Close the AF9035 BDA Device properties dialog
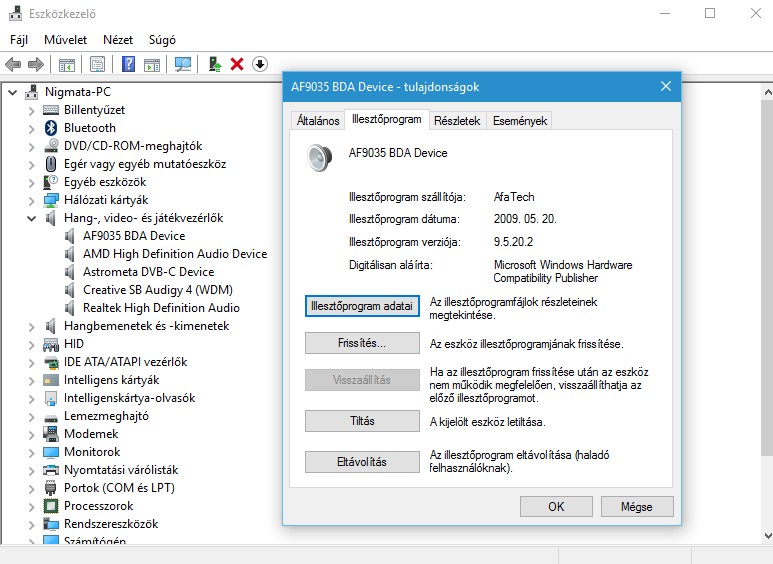The width and height of the screenshot is (773, 564). pyautogui.click(x=666, y=86)
